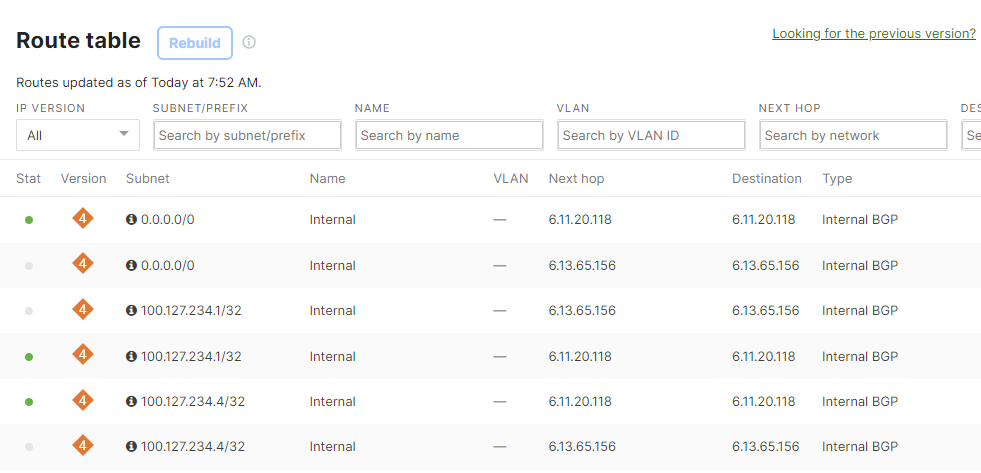Open the IP Version dropdown
The width and height of the screenshot is (981, 473).
point(78,135)
